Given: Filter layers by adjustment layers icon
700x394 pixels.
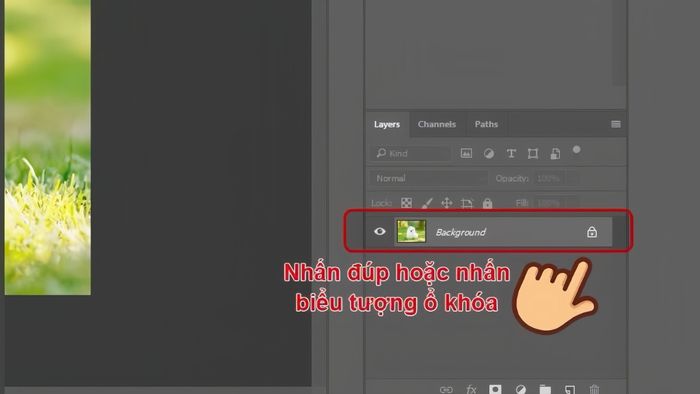Looking at the screenshot, I should [489, 153].
